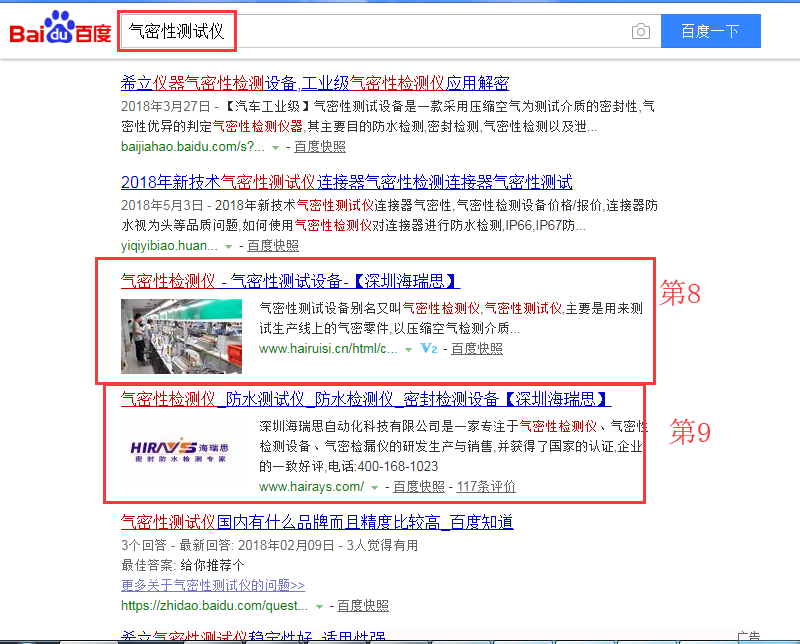
Task: Expand arrow next to yiqiyibiao.huan URL
Action: (227, 246)
